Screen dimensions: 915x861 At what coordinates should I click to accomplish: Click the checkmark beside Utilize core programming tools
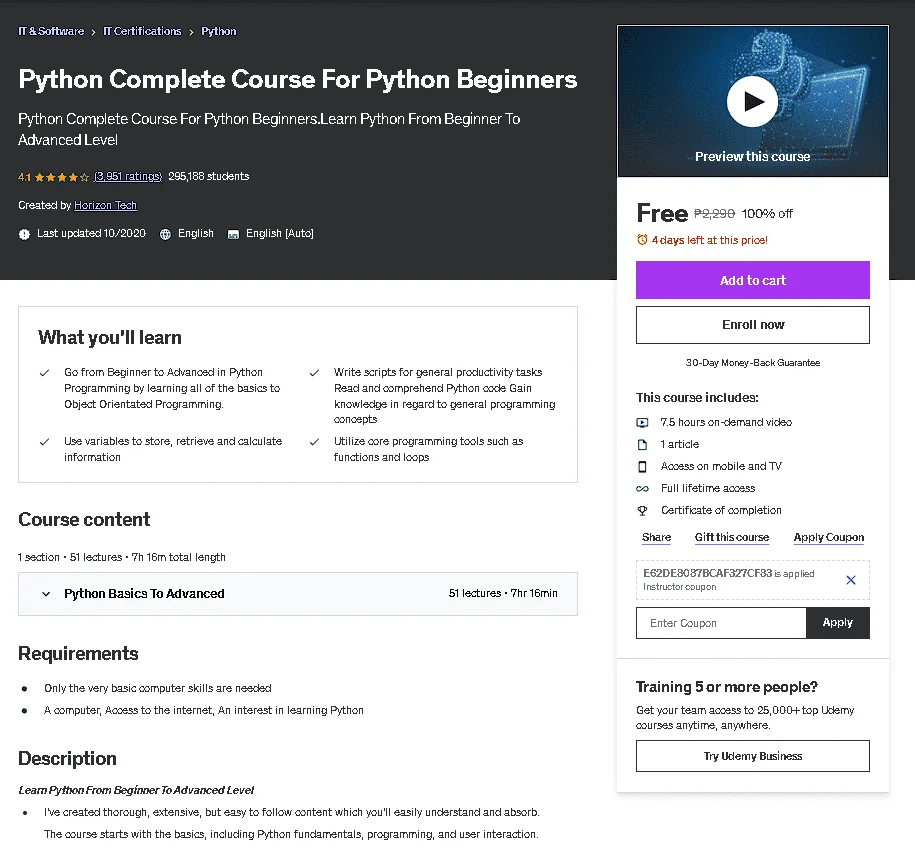click(314, 442)
